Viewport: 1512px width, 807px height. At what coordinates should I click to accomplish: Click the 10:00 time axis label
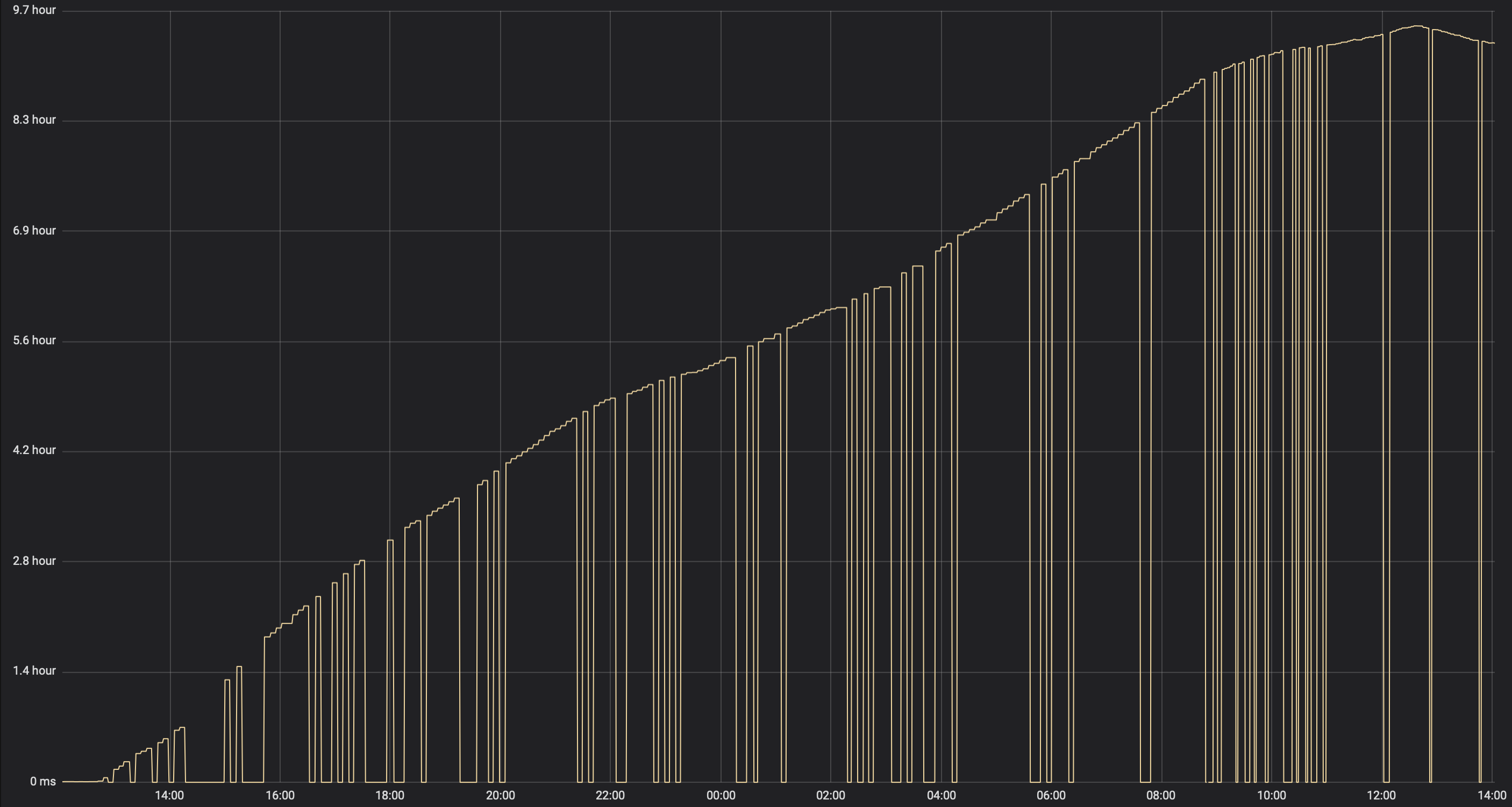(1271, 795)
